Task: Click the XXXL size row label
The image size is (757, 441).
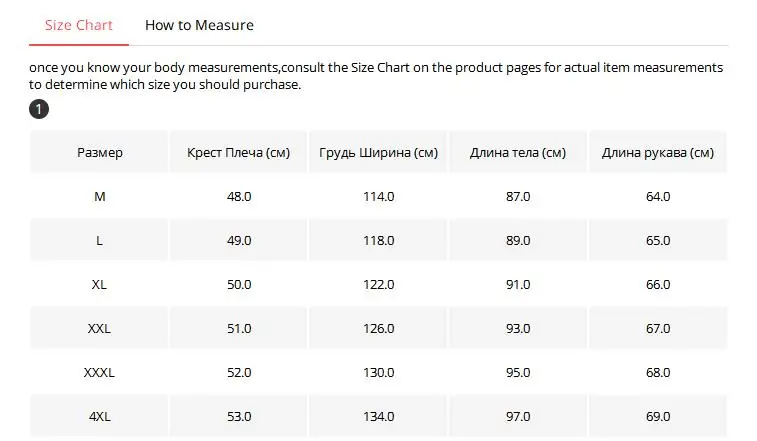Action: pyautogui.click(x=99, y=372)
